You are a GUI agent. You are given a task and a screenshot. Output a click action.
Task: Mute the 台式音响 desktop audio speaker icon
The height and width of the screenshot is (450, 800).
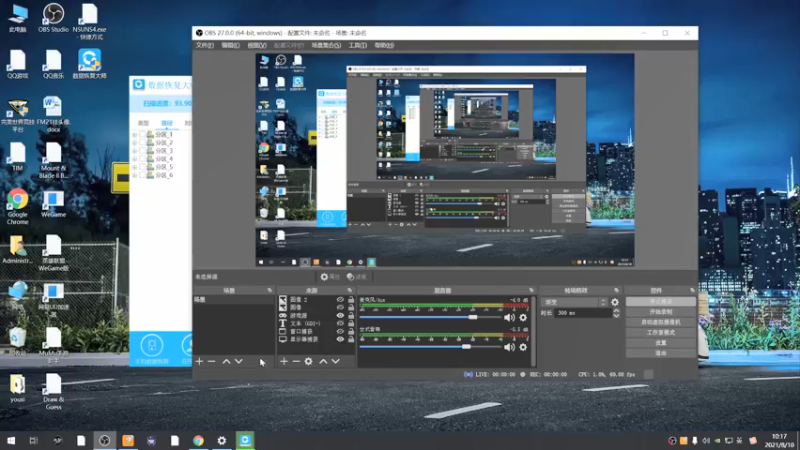tap(509, 347)
